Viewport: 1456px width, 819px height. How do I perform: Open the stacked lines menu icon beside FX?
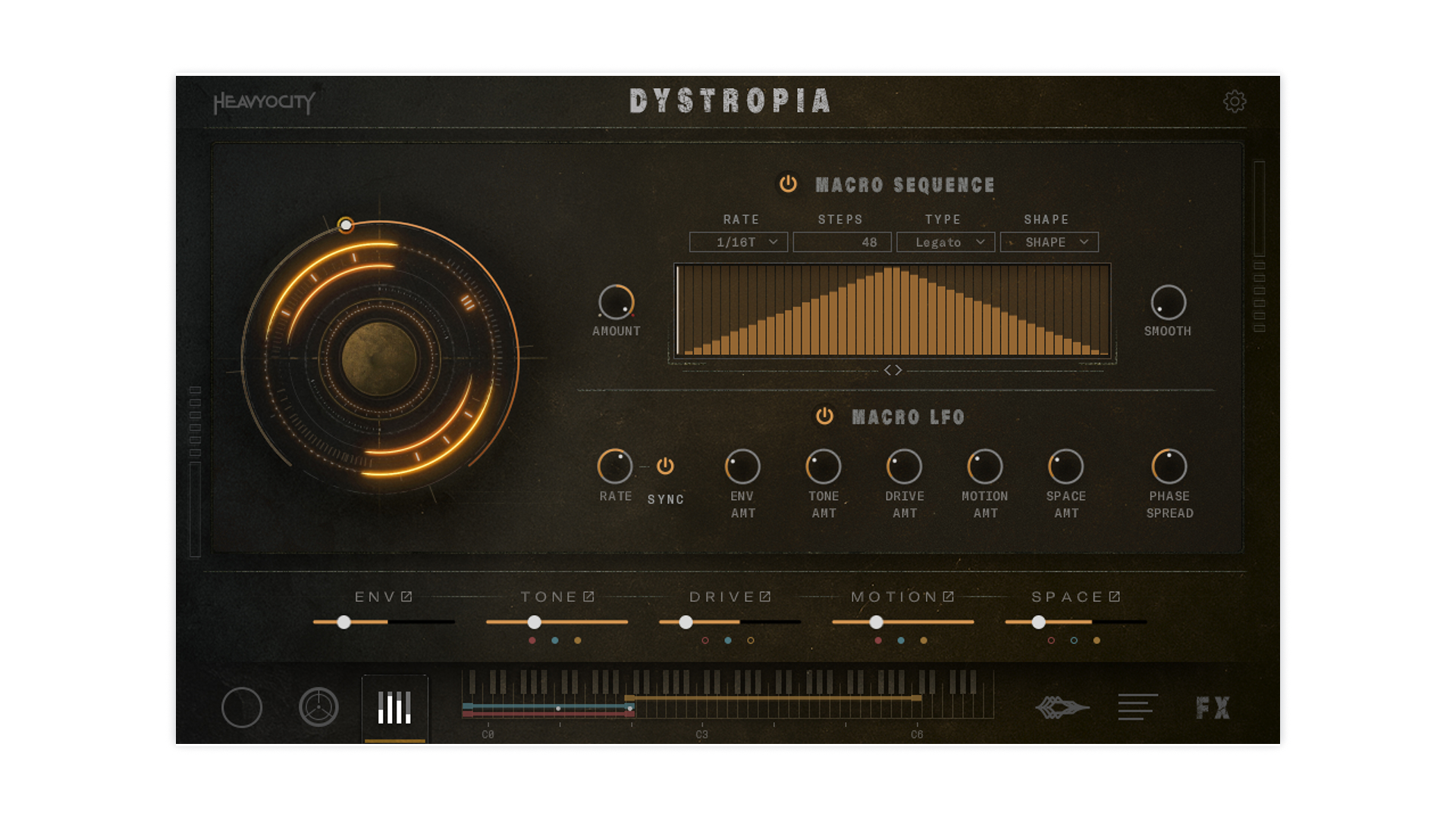1137,707
